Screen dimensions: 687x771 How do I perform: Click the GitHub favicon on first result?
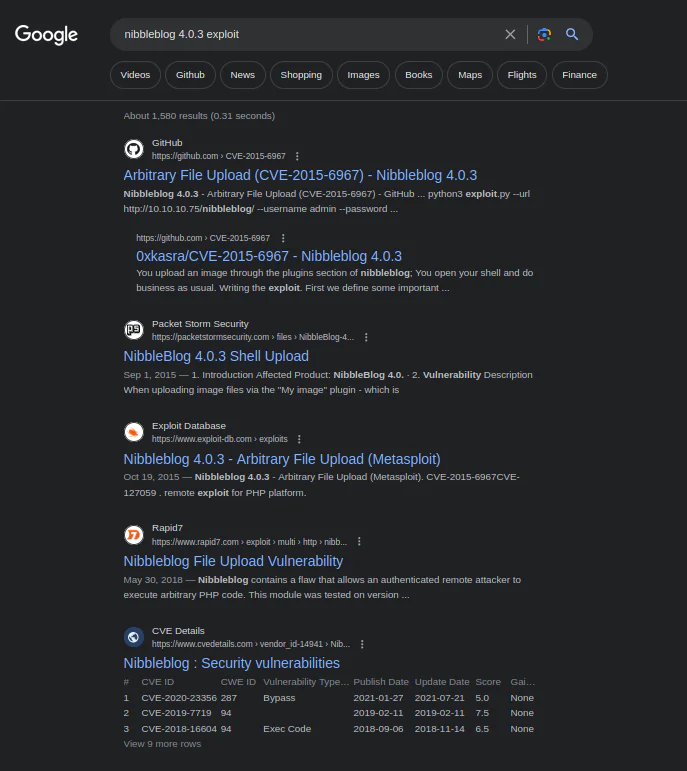[134, 149]
